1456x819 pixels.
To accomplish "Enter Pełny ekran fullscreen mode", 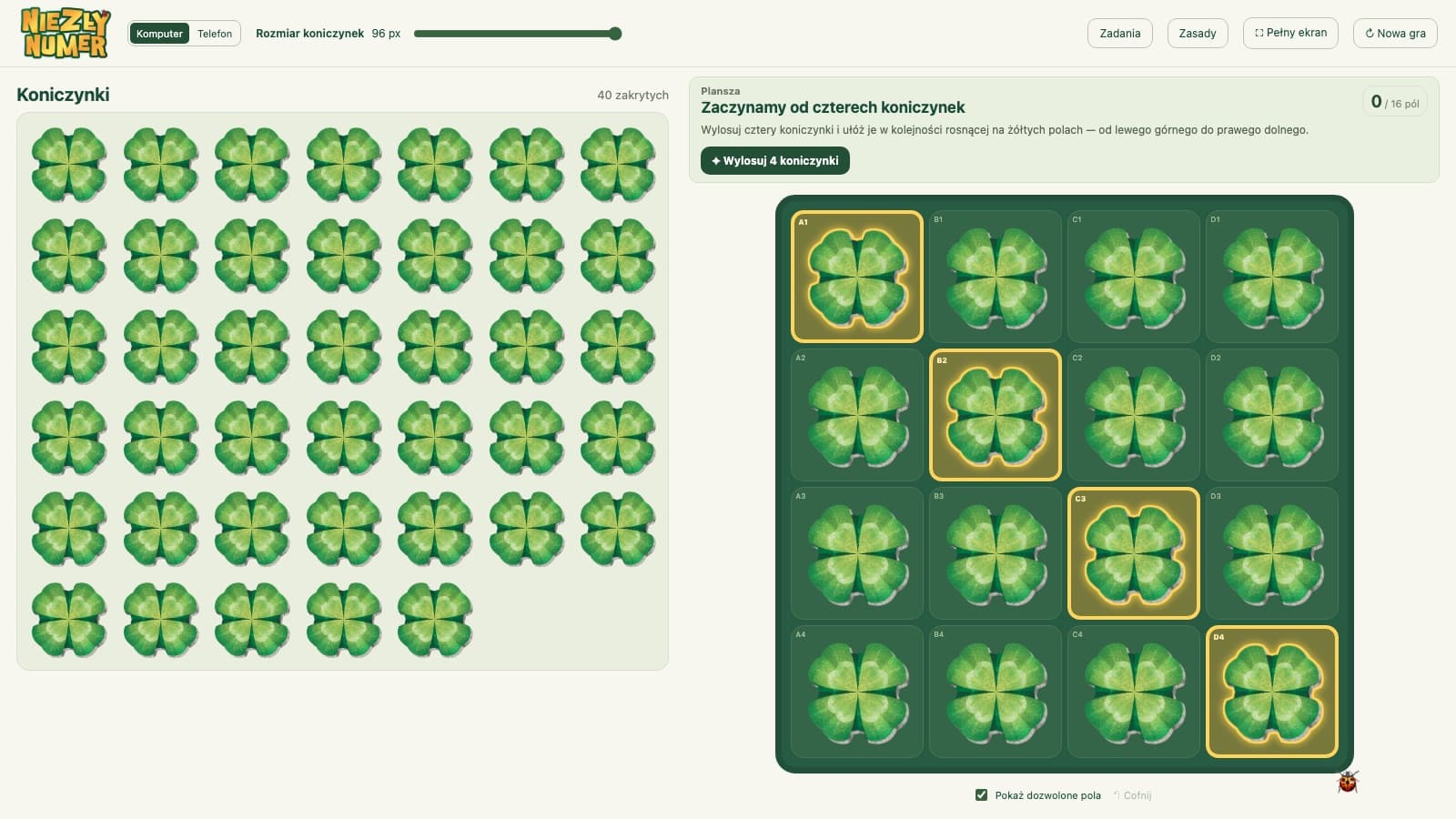I will coord(1290,33).
